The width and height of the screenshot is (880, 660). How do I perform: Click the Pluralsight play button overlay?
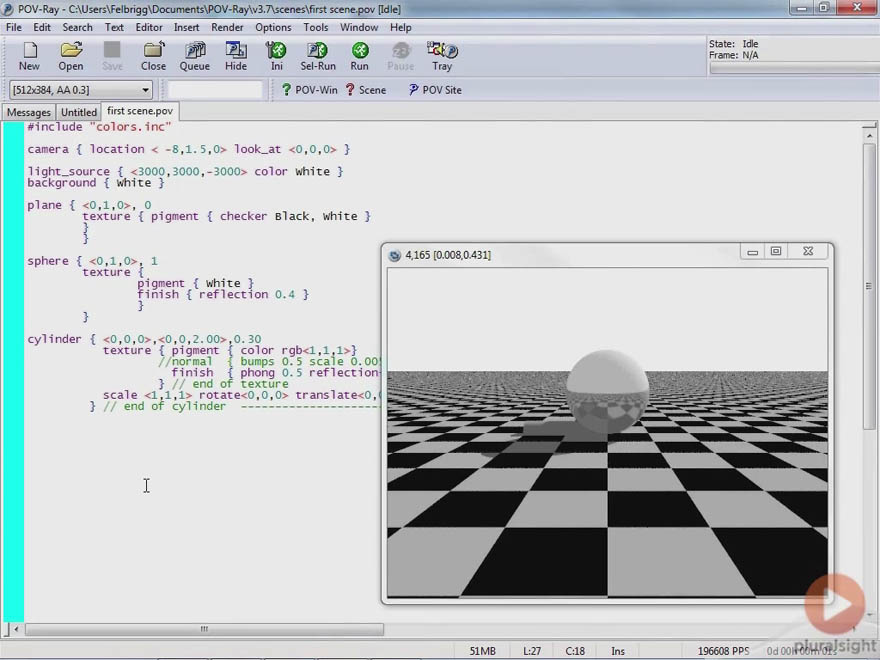835,603
